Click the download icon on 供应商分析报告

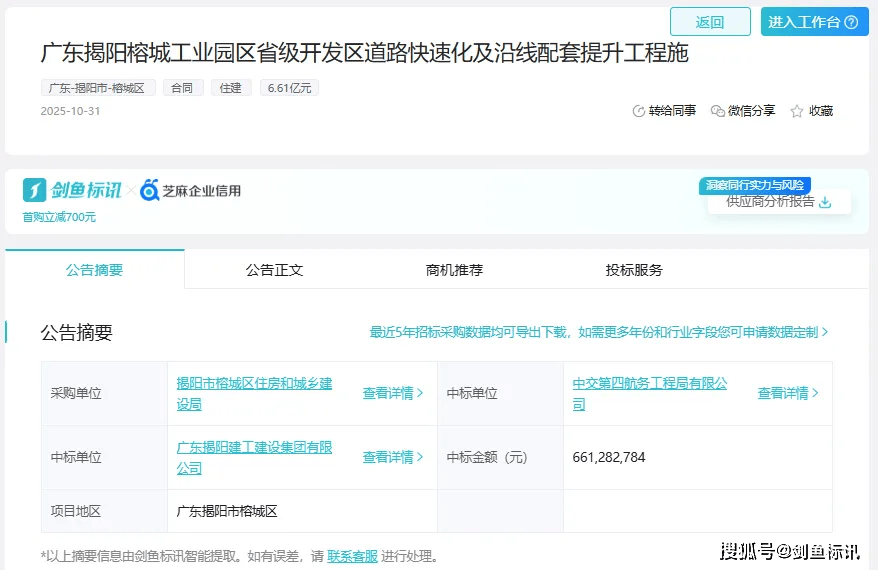(825, 202)
